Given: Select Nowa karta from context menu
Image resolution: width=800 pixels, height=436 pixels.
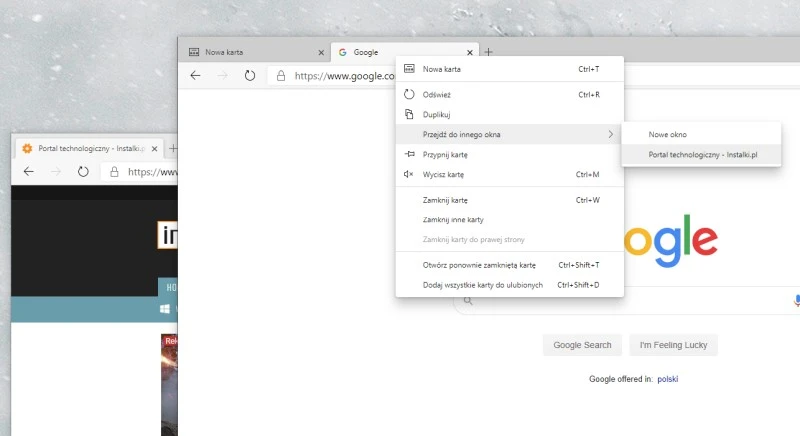Looking at the screenshot, I should [x=442, y=70].
